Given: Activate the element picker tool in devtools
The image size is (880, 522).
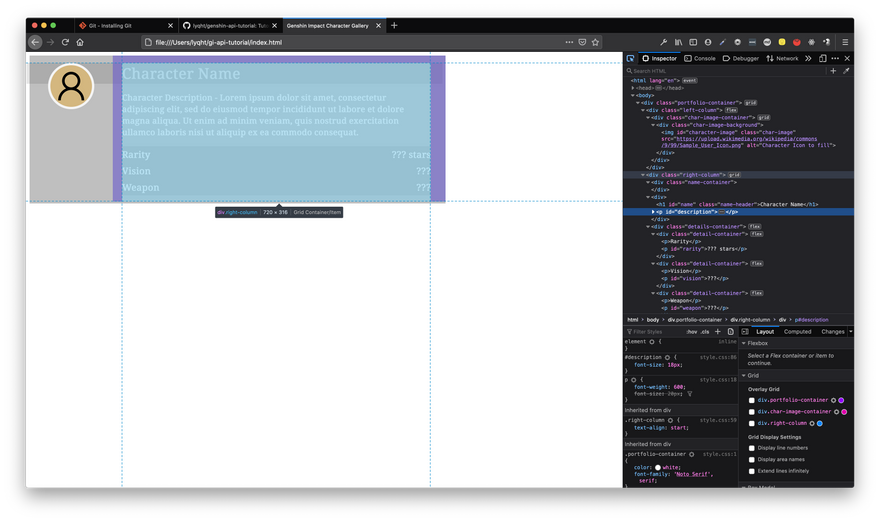Looking at the screenshot, I should click(631, 59).
